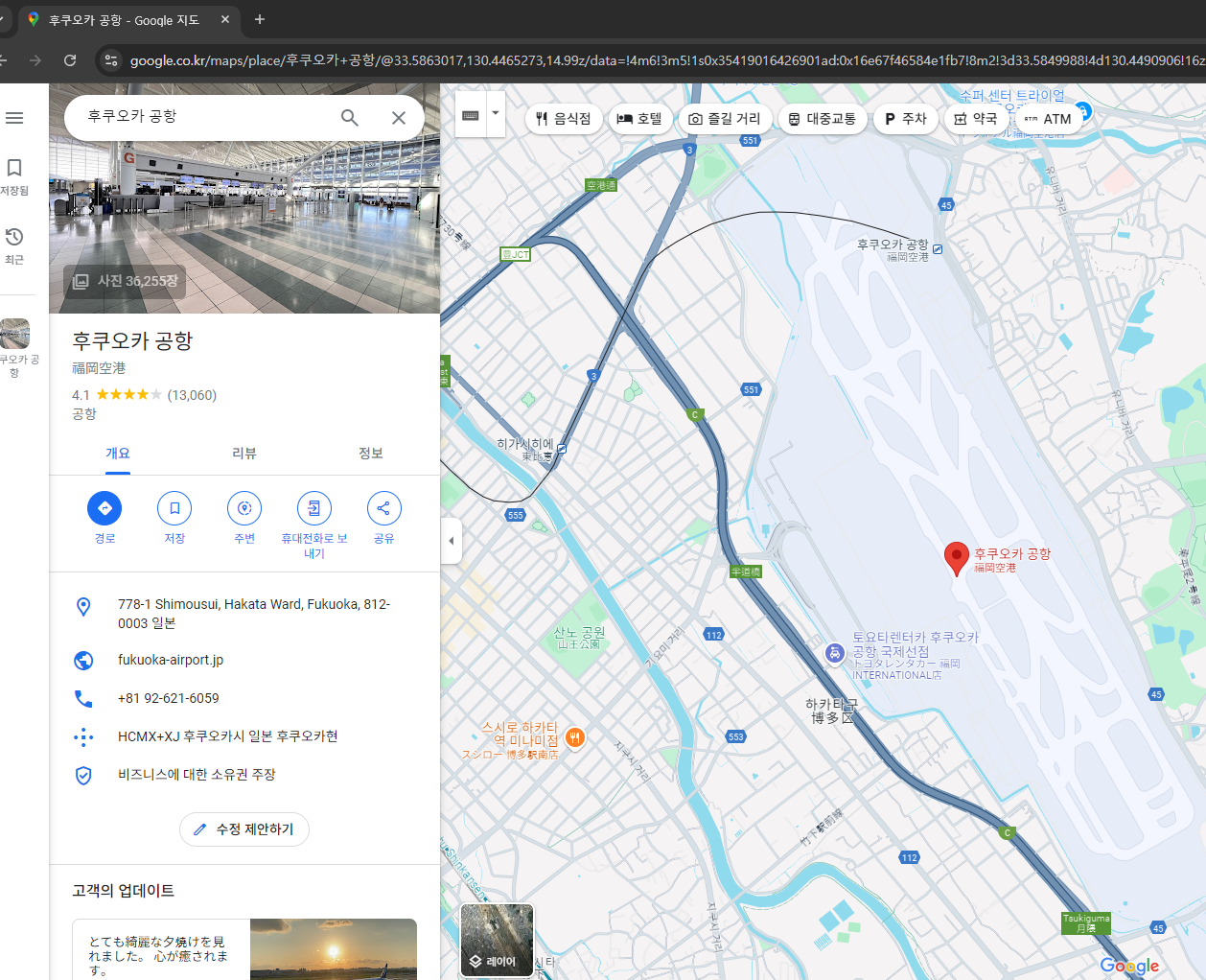Screen dimensions: 1206x980
Task: Collapse the side panel with the arrow
Action: click(x=451, y=540)
